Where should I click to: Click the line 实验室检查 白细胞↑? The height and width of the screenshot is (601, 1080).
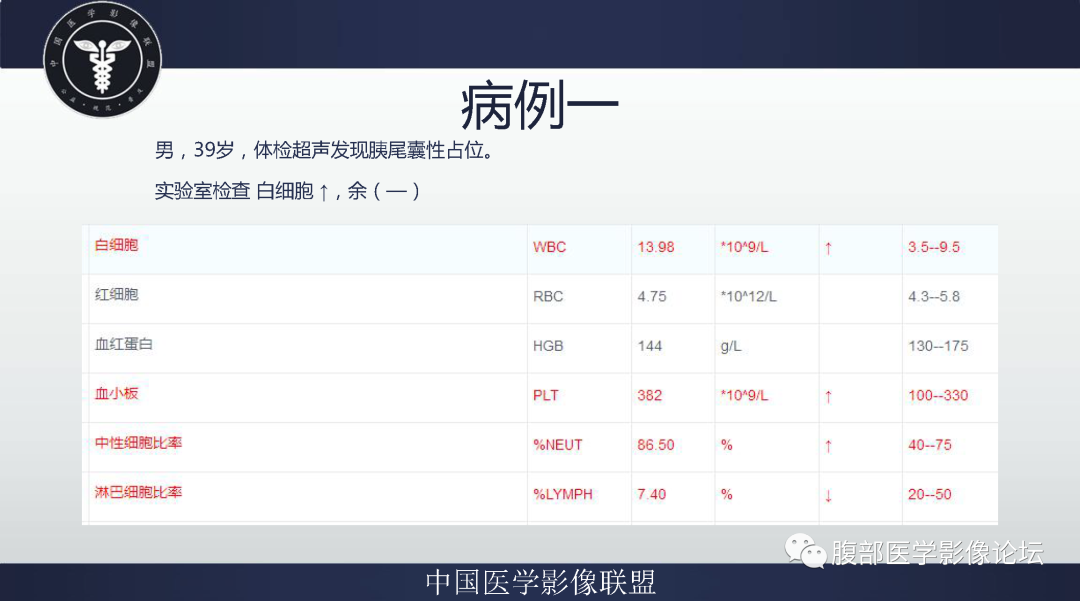[x=287, y=191]
